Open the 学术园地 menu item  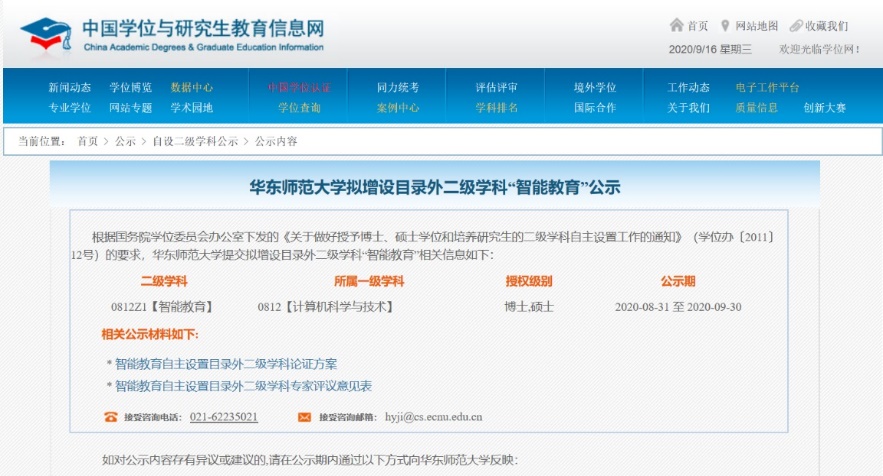point(191,108)
